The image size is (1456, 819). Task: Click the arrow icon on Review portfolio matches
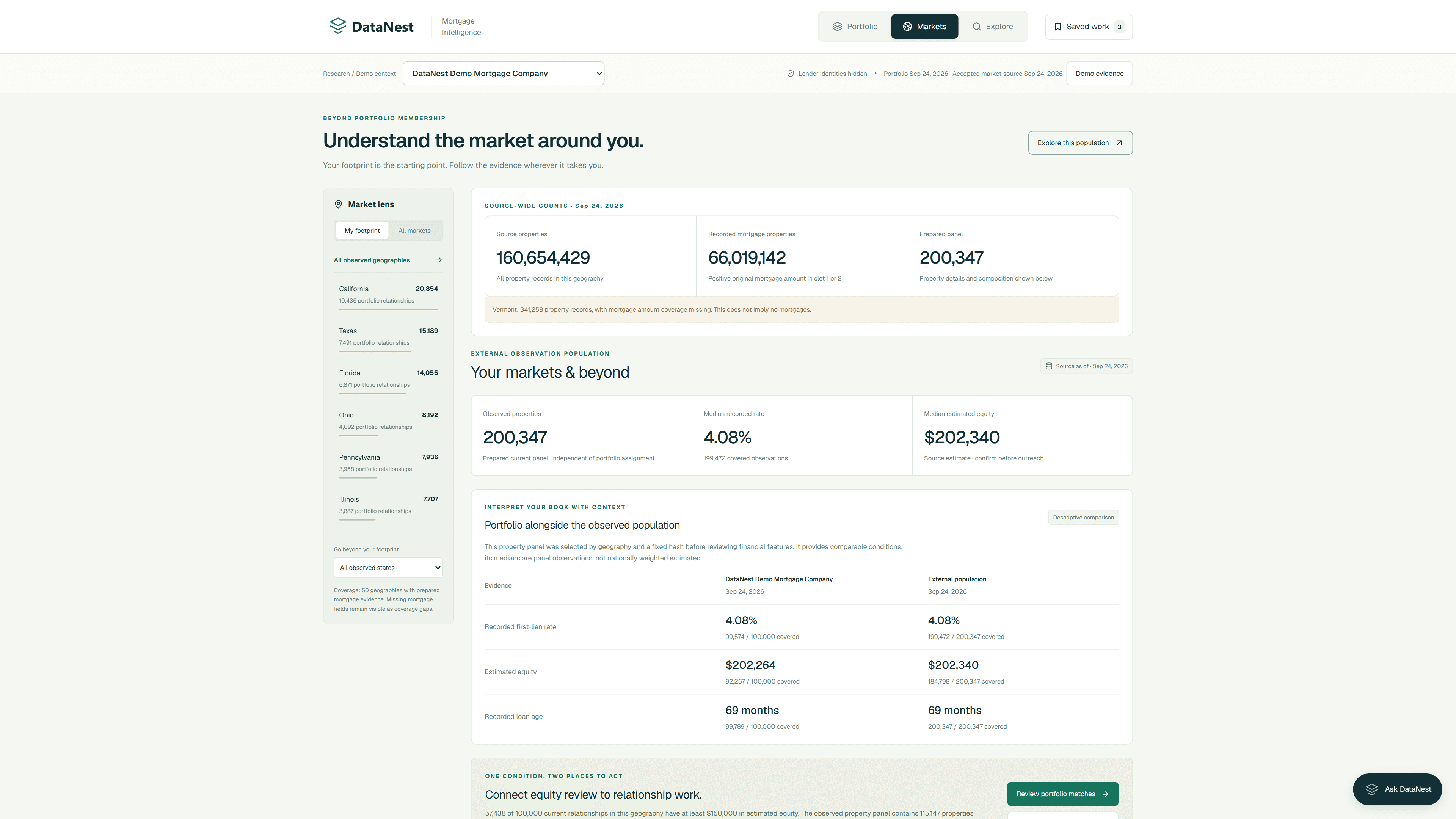1105,794
